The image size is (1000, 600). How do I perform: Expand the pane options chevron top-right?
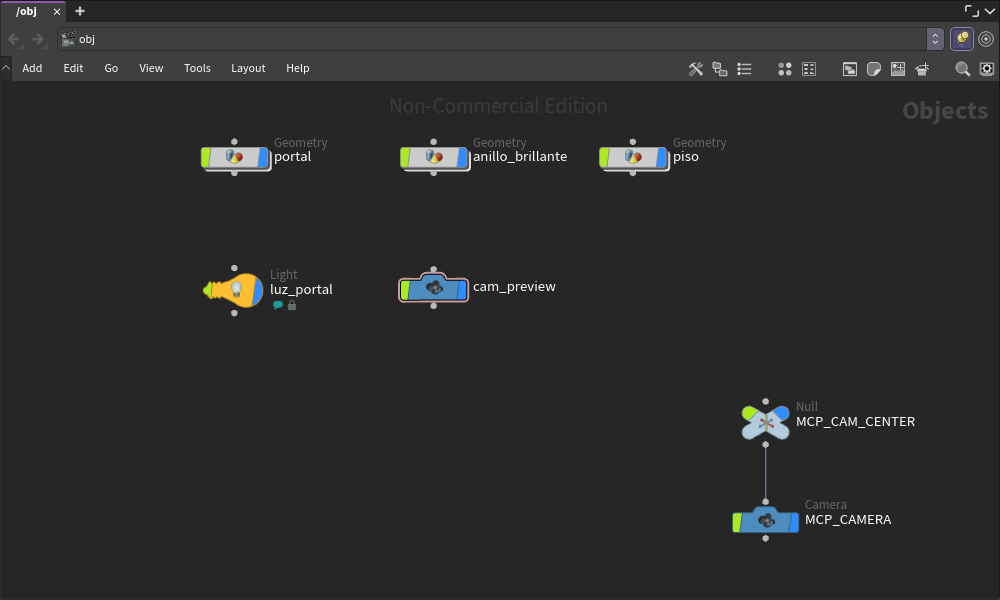(990, 11)
